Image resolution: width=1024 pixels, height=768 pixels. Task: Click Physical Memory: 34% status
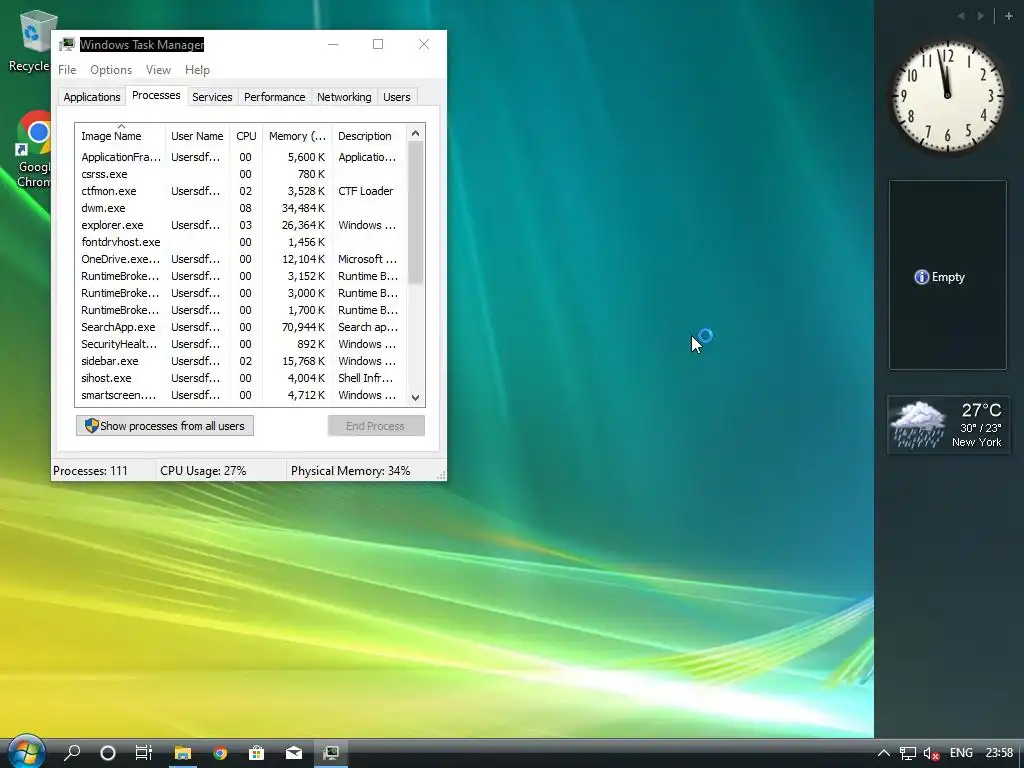coord(351,471)
